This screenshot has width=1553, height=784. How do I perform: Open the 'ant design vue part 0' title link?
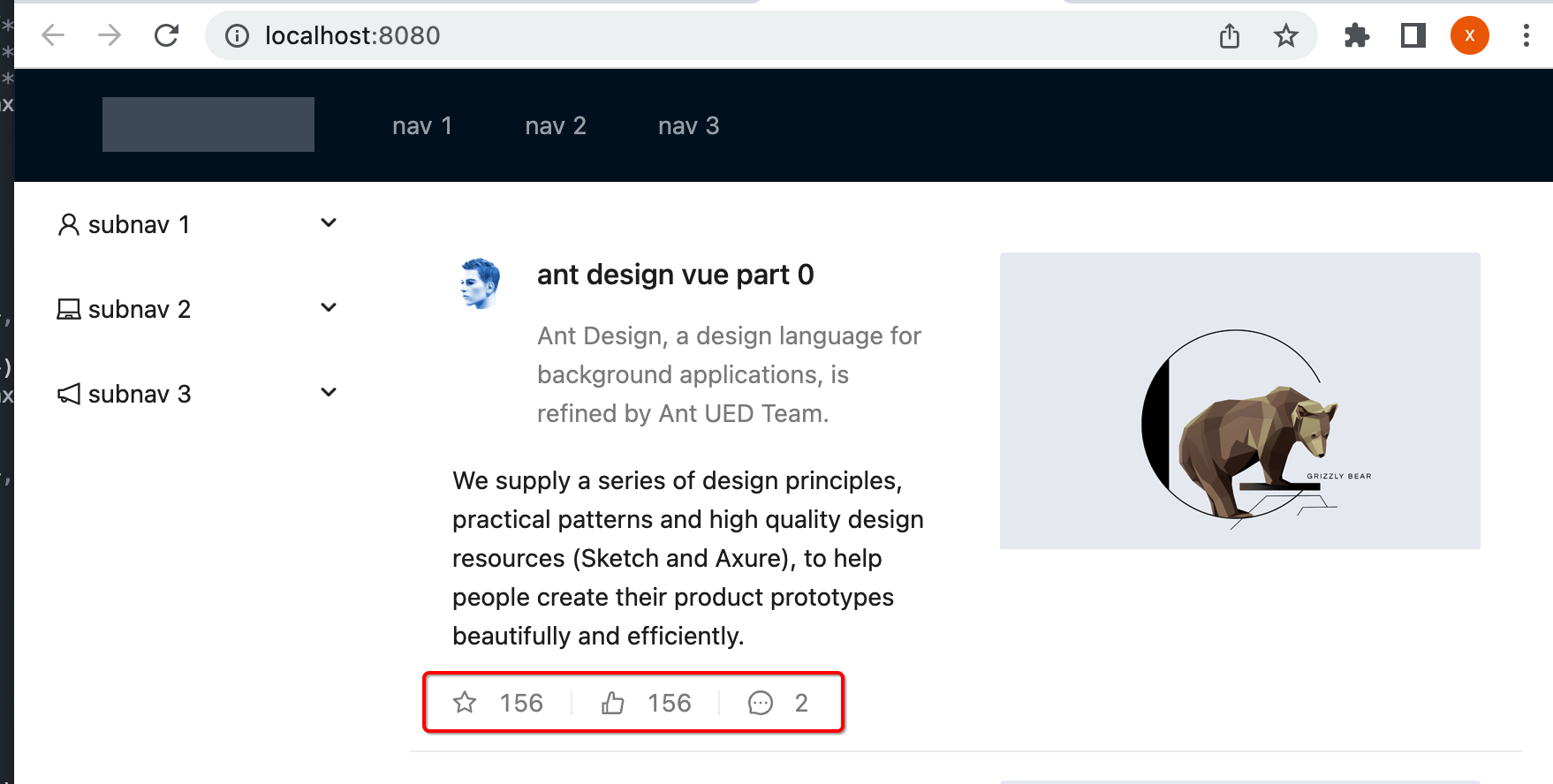click(x=676, y=275)
